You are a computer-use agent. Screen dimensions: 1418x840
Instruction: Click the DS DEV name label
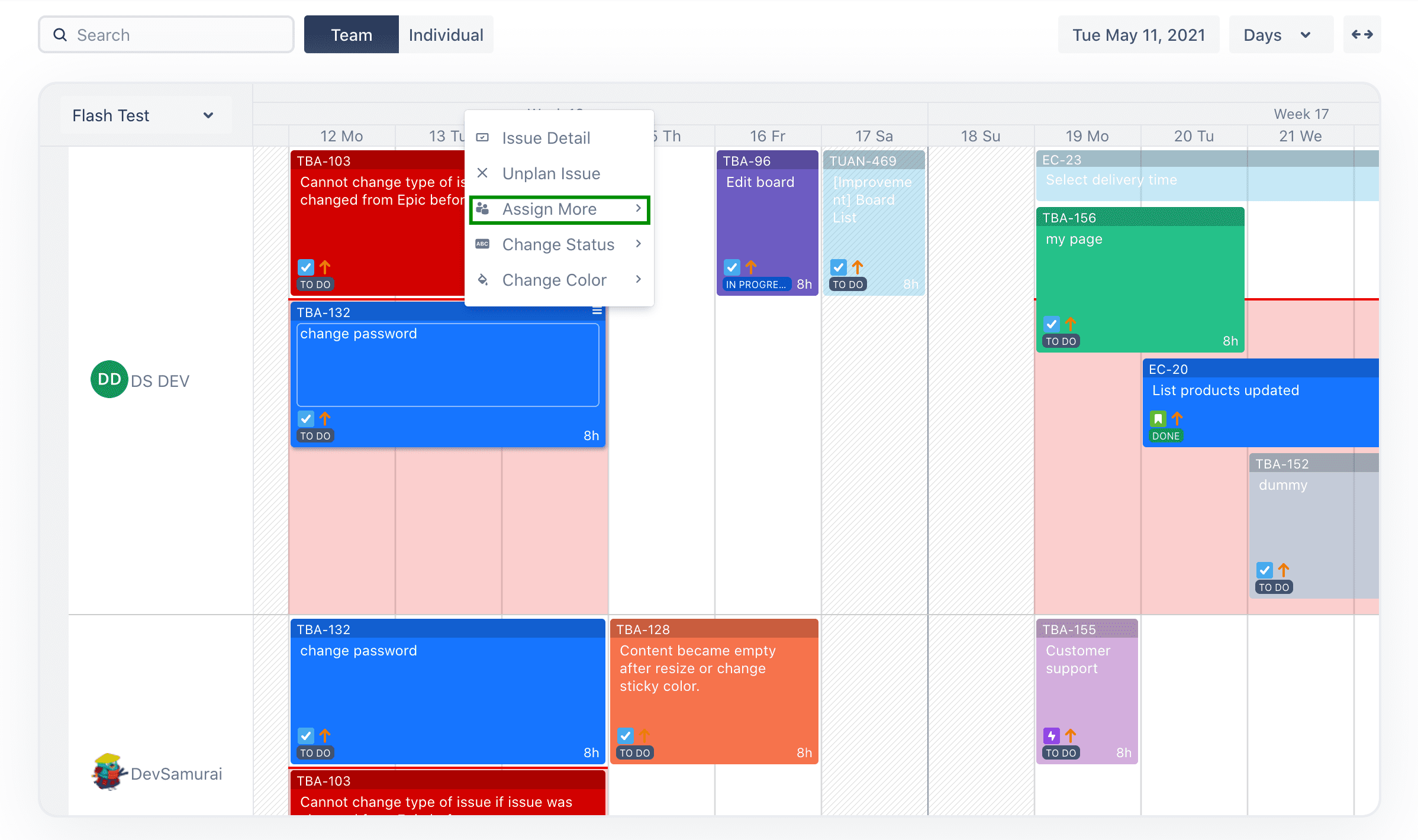160,381
